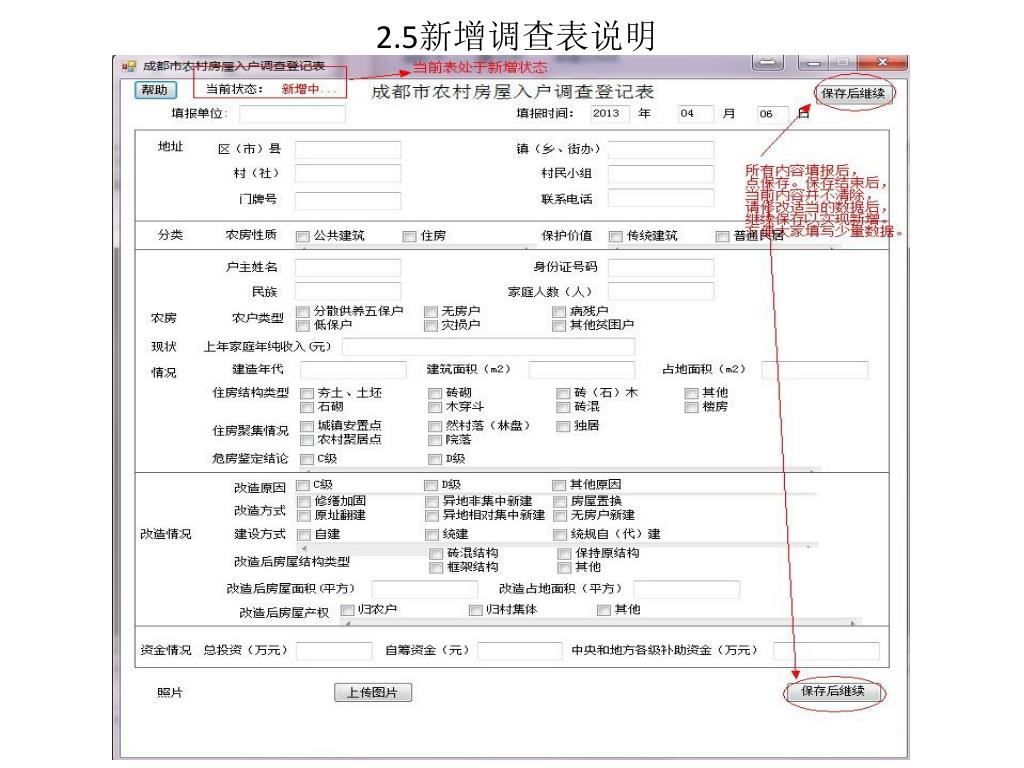
Task: Check the 无房户 checkbox
Action: click(430, 312)
